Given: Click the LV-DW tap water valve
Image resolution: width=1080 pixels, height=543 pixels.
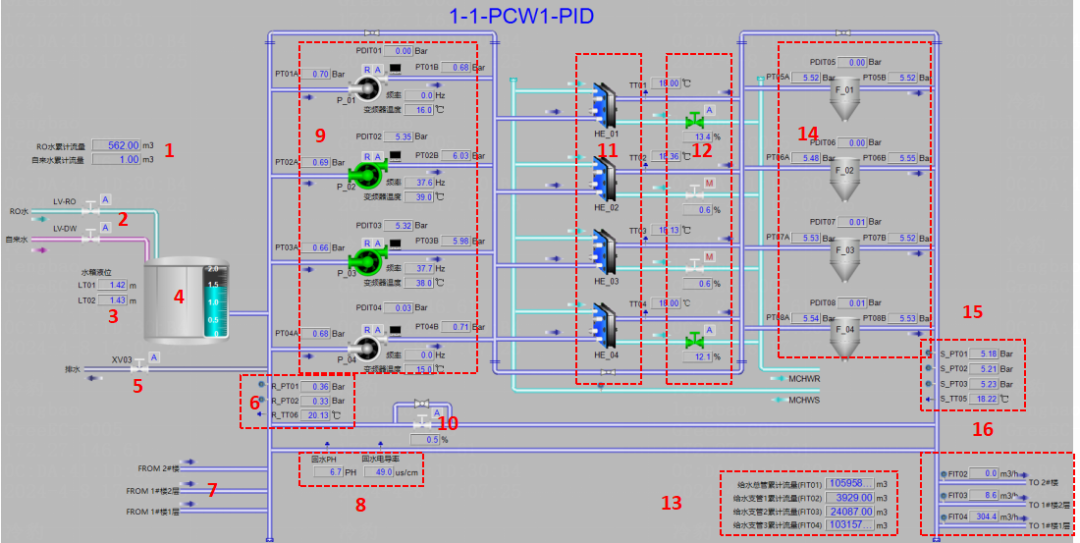Looking at the screenshot, I should pos(90,236).
